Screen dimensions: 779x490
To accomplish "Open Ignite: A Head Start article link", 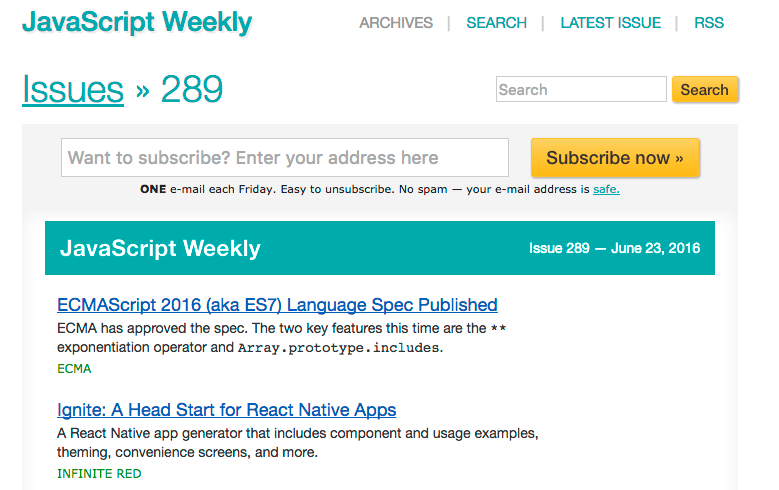I will (x=227, y=409).
